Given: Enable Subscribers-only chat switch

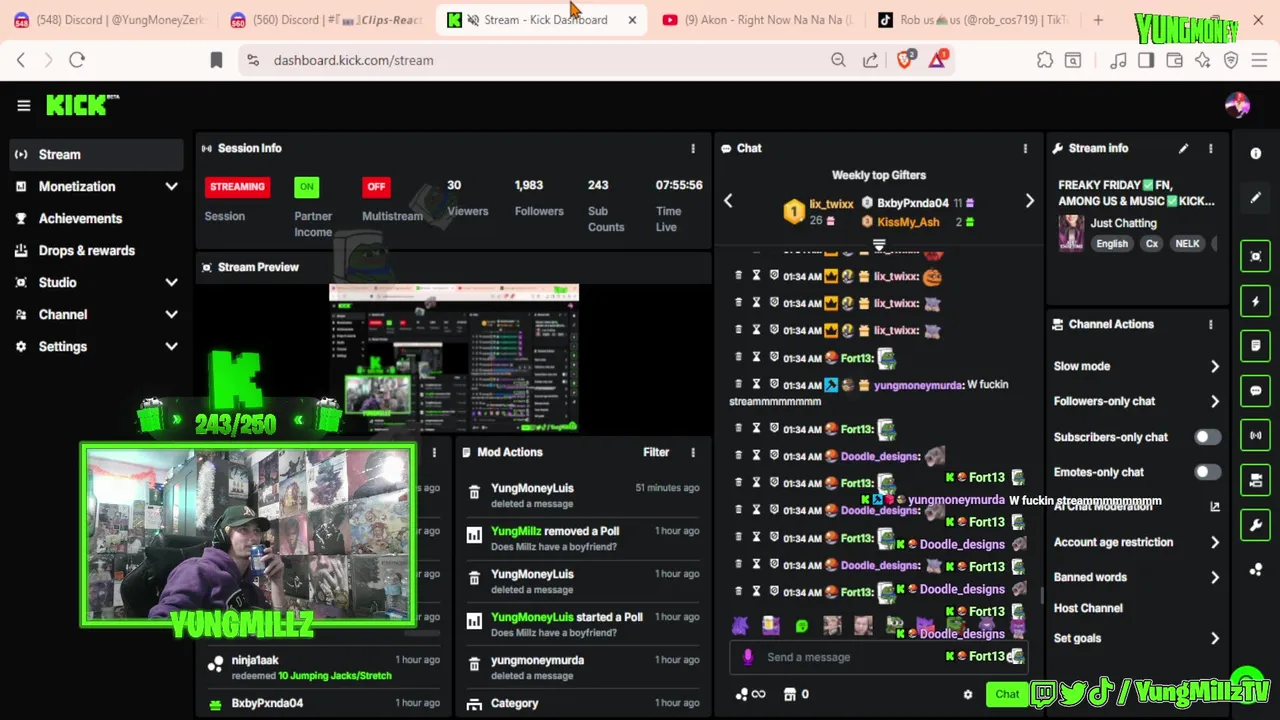Looking at the screenshot, I should tap(1208, 437).
